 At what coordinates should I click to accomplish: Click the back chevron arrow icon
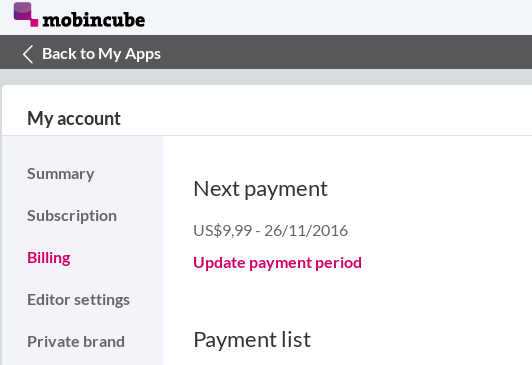28,54
